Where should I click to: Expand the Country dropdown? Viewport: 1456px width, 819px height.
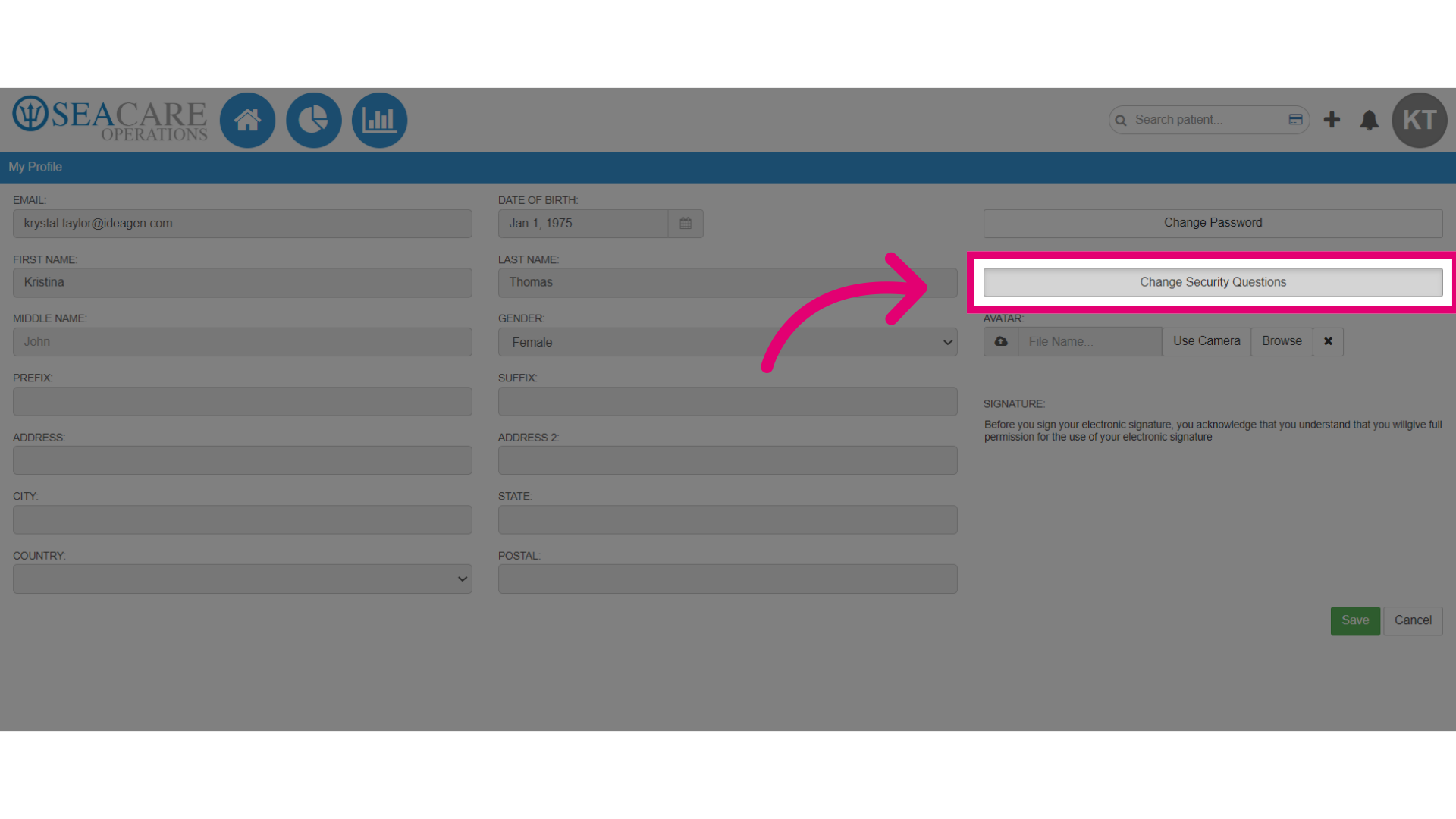click(243, 579)
